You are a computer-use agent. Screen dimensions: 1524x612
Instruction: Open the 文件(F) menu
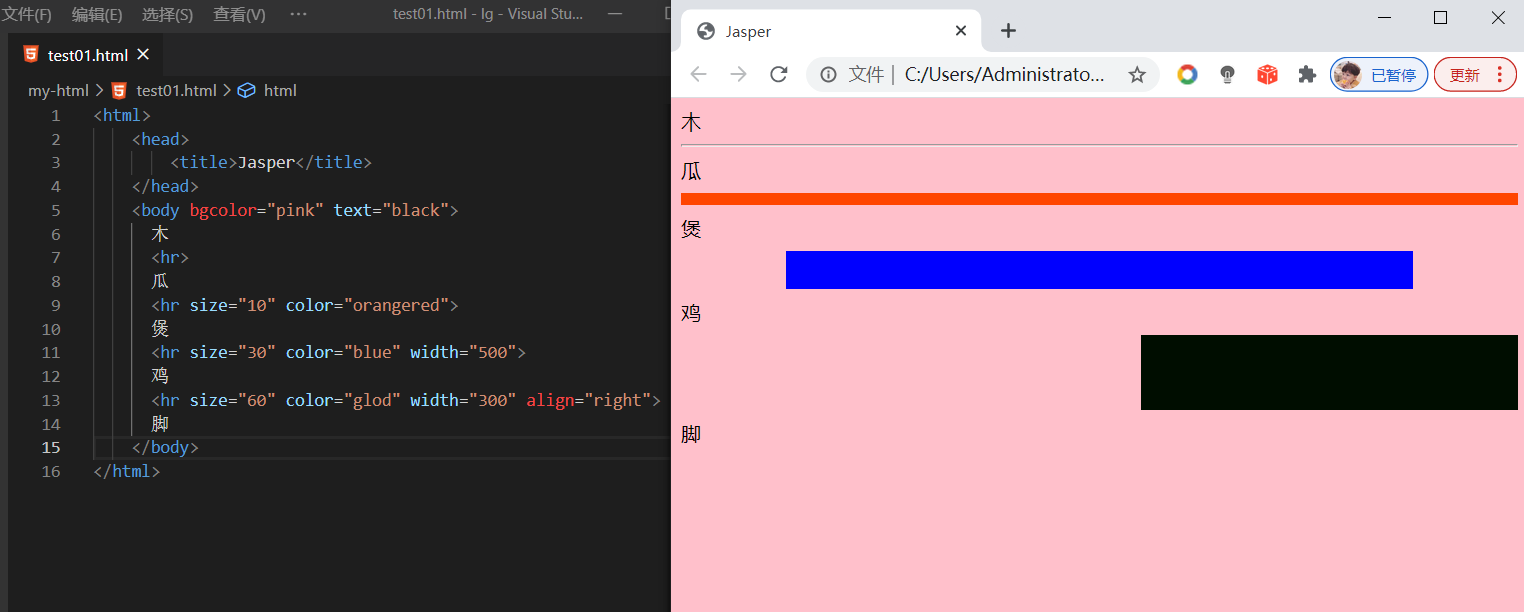tap(27, 15)
